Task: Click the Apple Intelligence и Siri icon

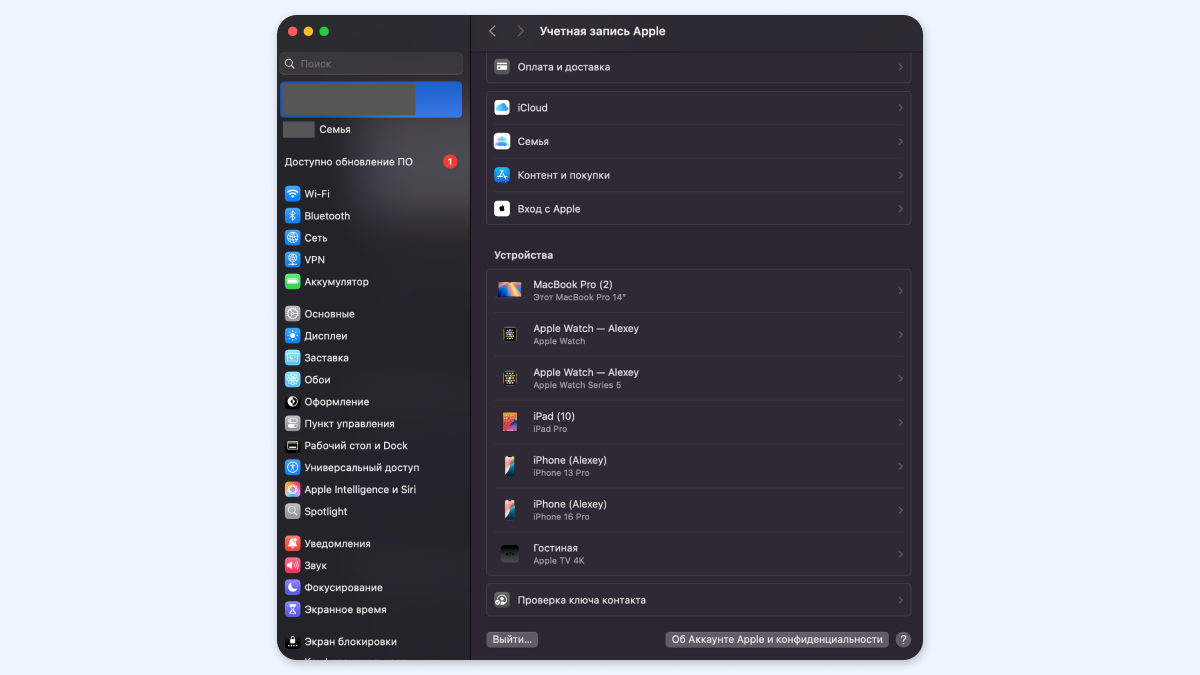Action: [x=292, y=490]
